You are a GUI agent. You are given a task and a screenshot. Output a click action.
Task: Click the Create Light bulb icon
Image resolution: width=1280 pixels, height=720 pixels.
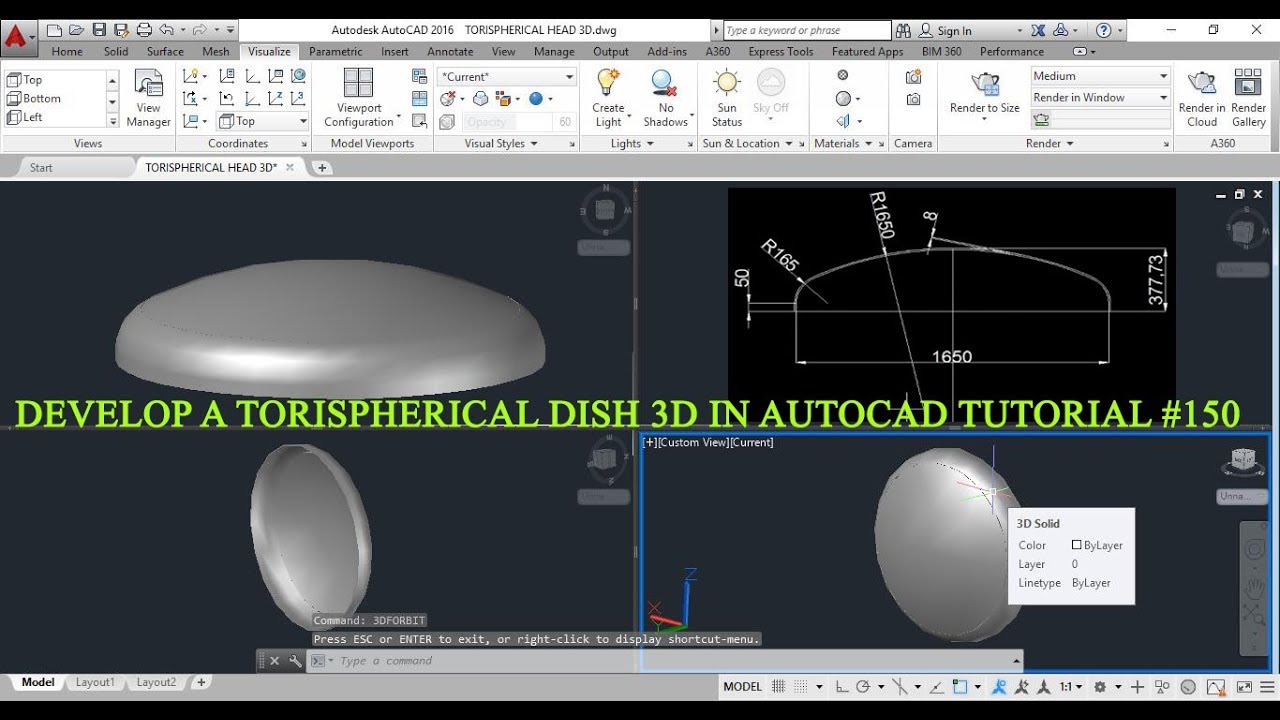tap(608, 82)
